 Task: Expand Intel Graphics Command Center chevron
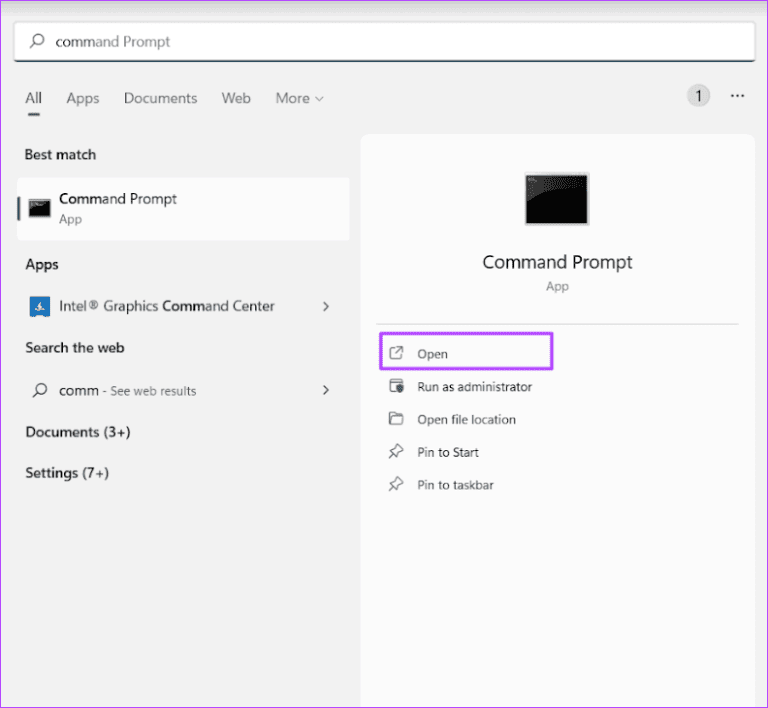point(326,307)
